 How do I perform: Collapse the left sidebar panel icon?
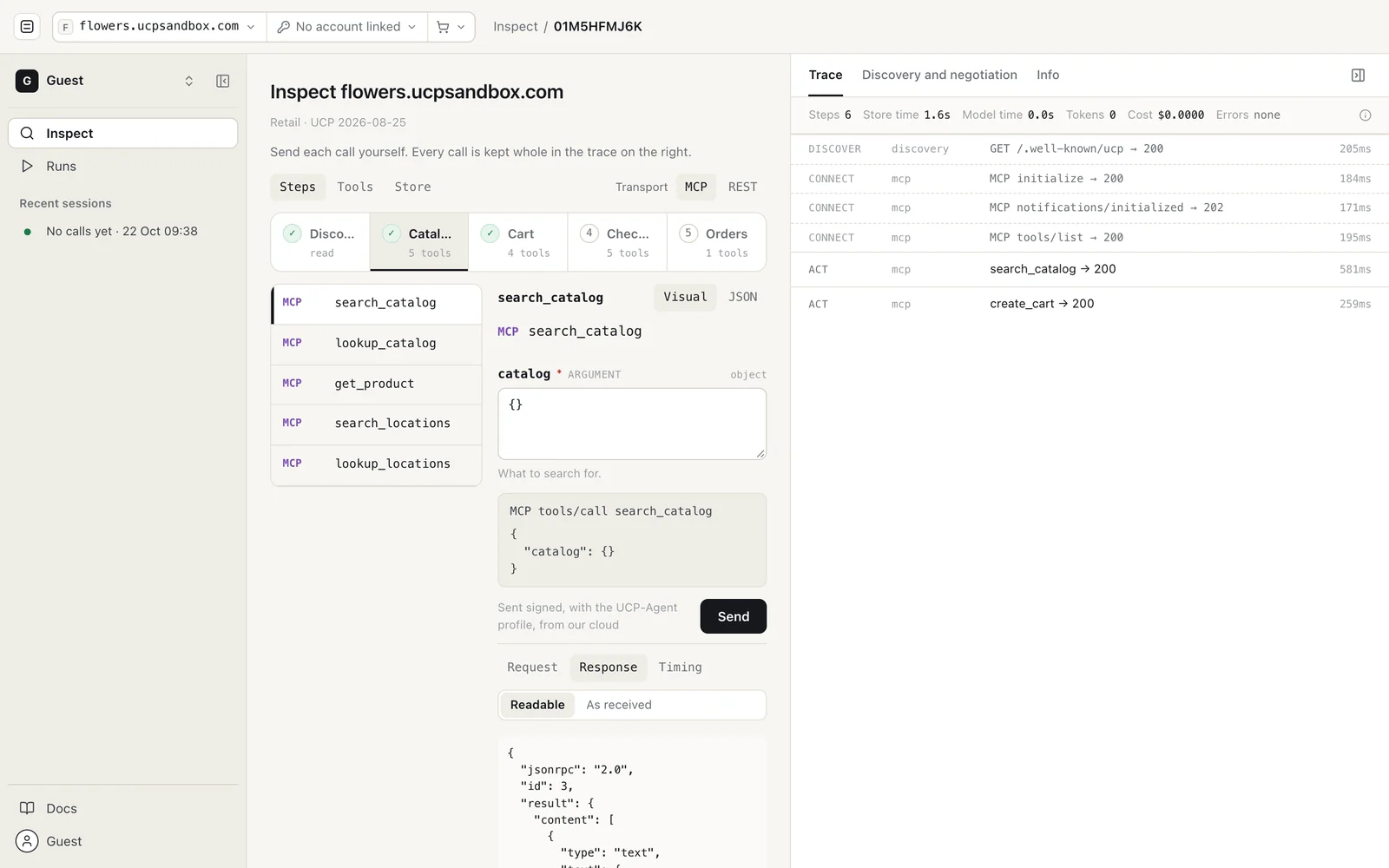tap(223, 81)
